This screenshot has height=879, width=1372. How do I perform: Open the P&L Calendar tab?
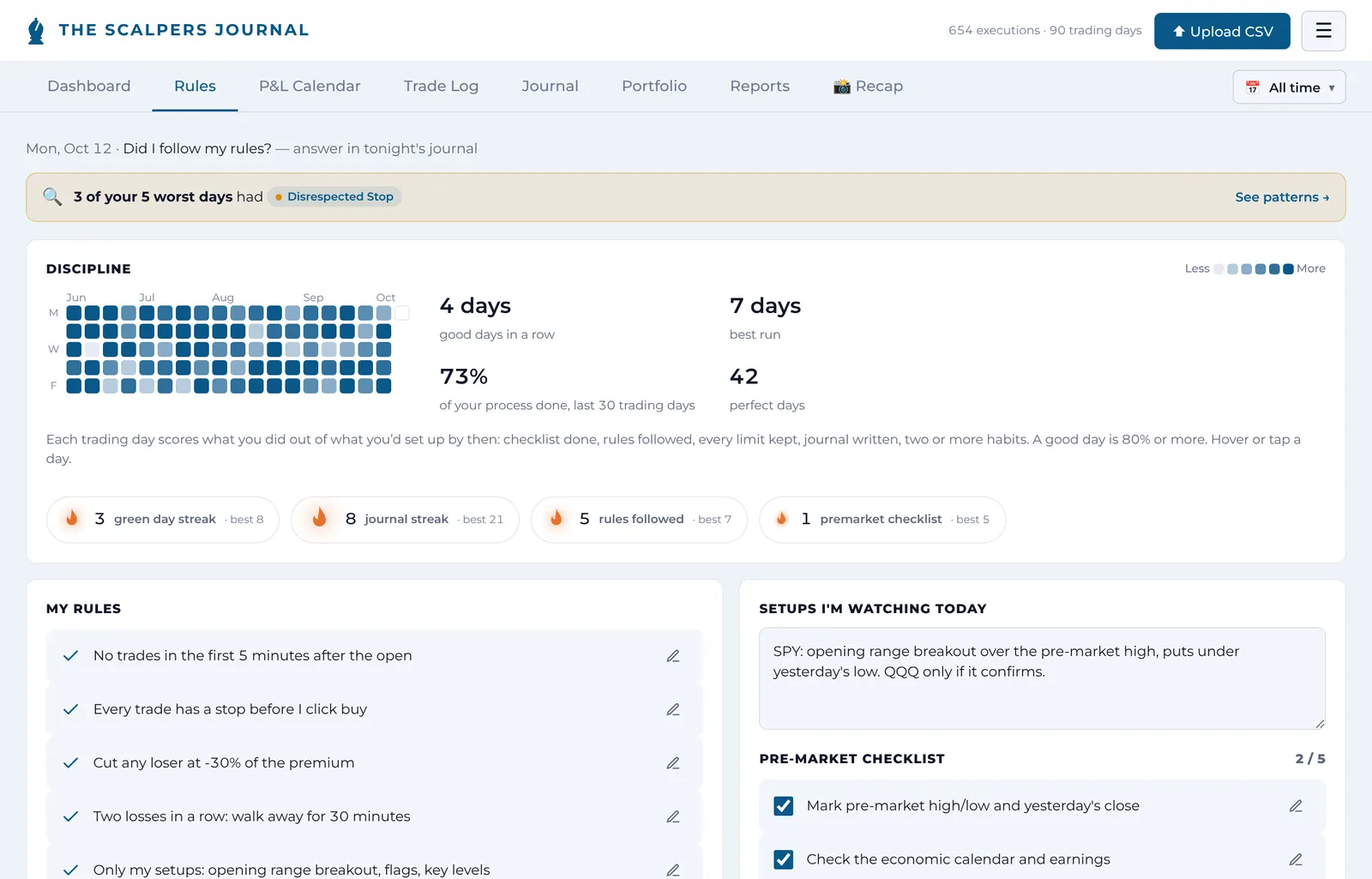click(x=310, y=86)
